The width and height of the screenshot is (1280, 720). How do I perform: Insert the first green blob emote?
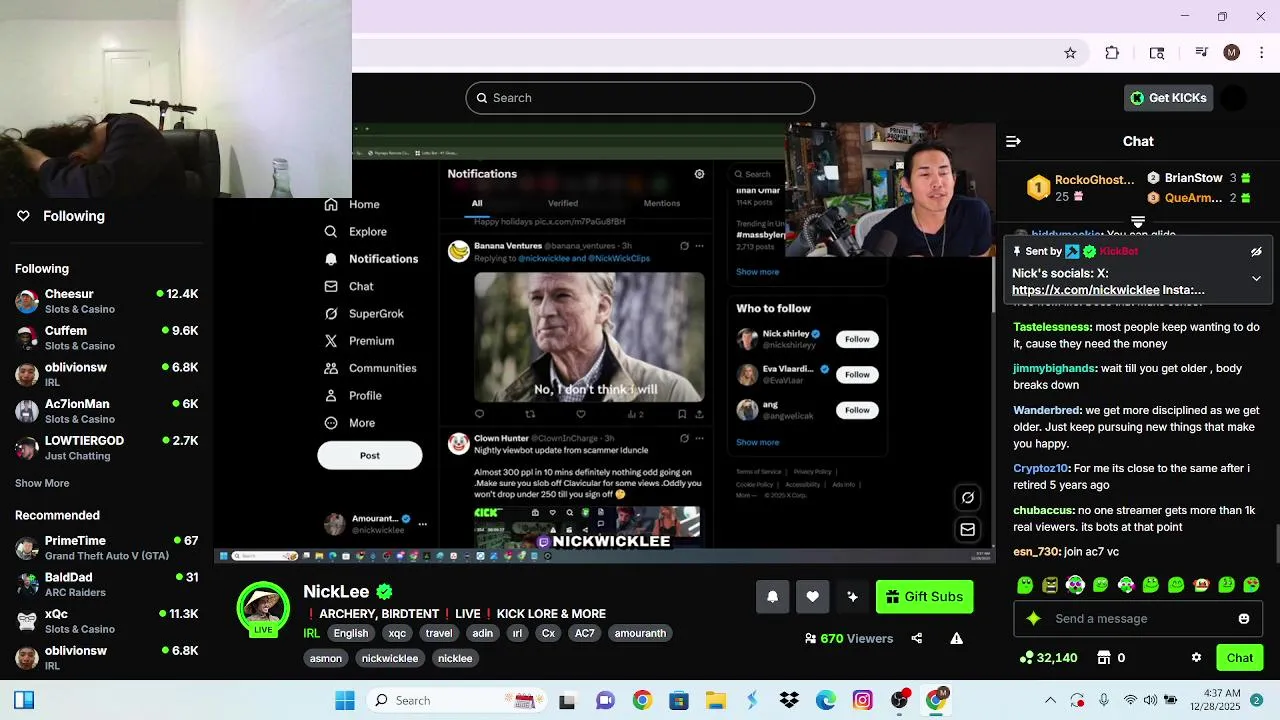(1024, 585)
